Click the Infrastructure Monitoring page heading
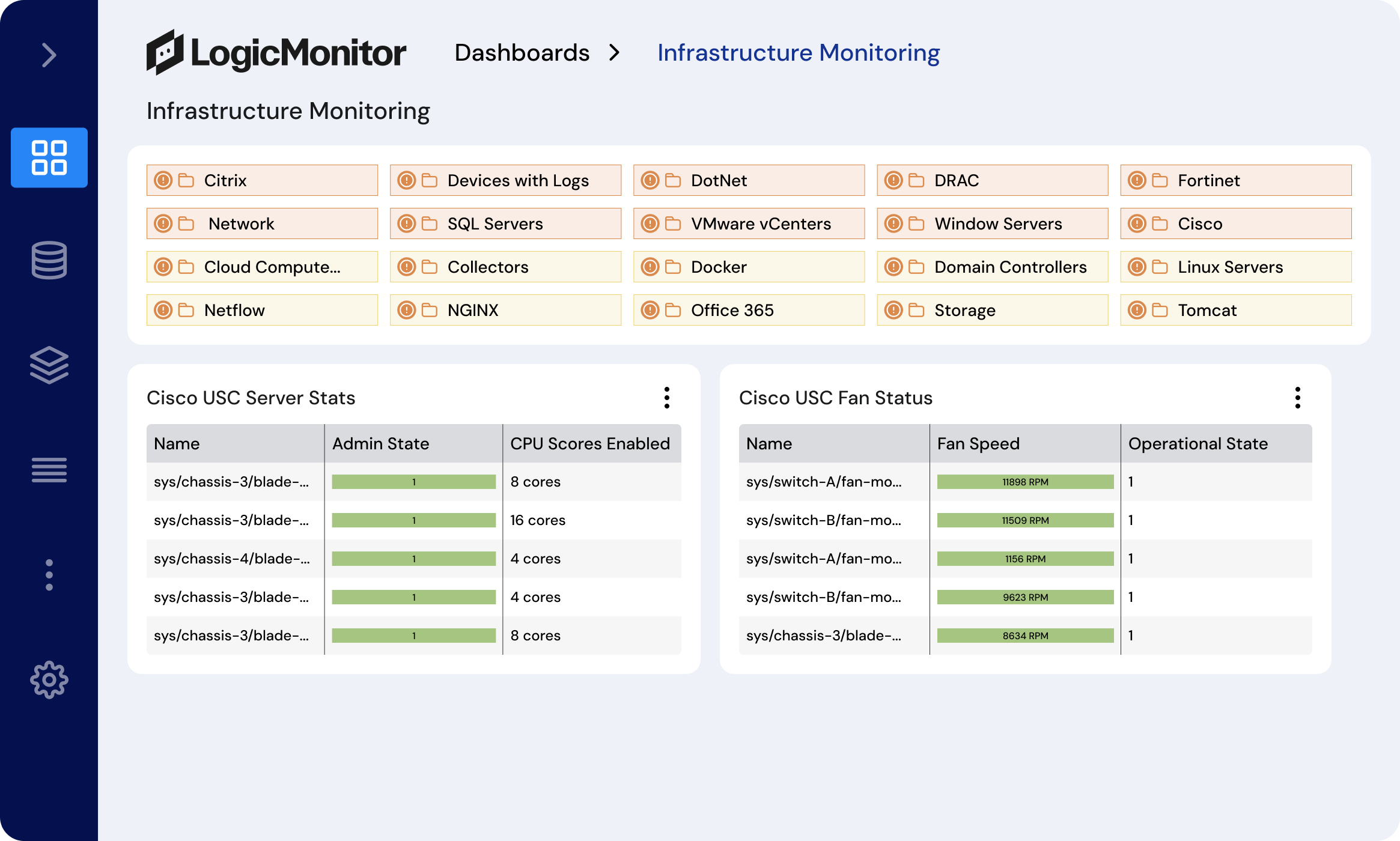This screenshot has height=841, width=1400. 288,111
